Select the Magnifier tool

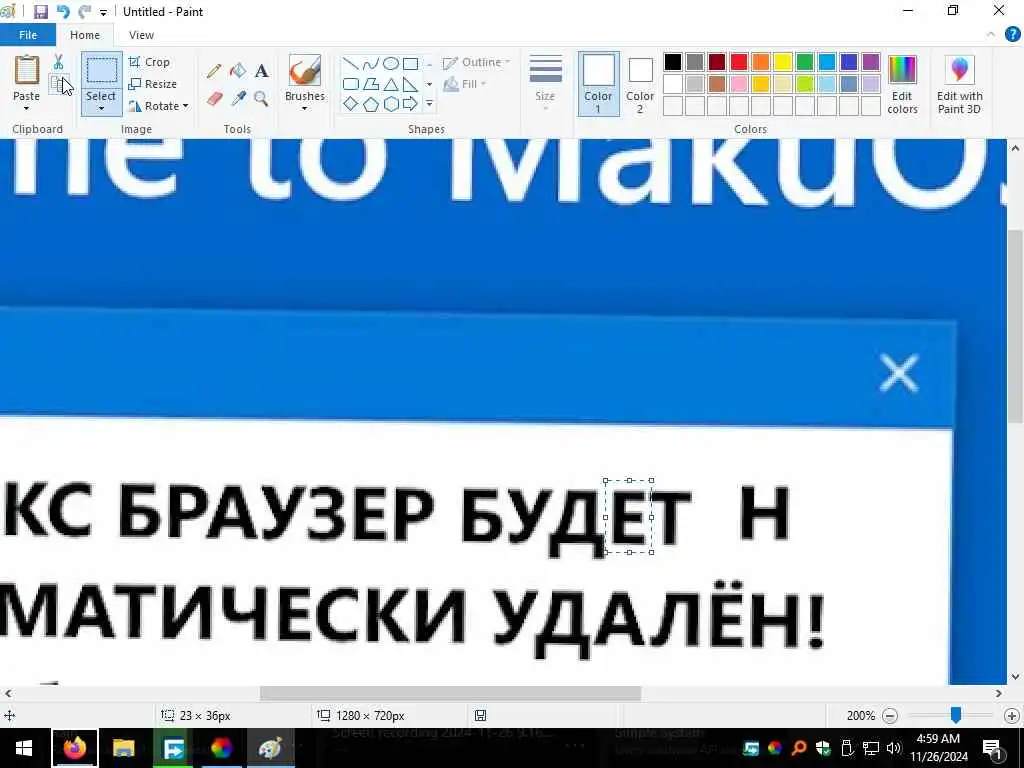pos(261,99)
